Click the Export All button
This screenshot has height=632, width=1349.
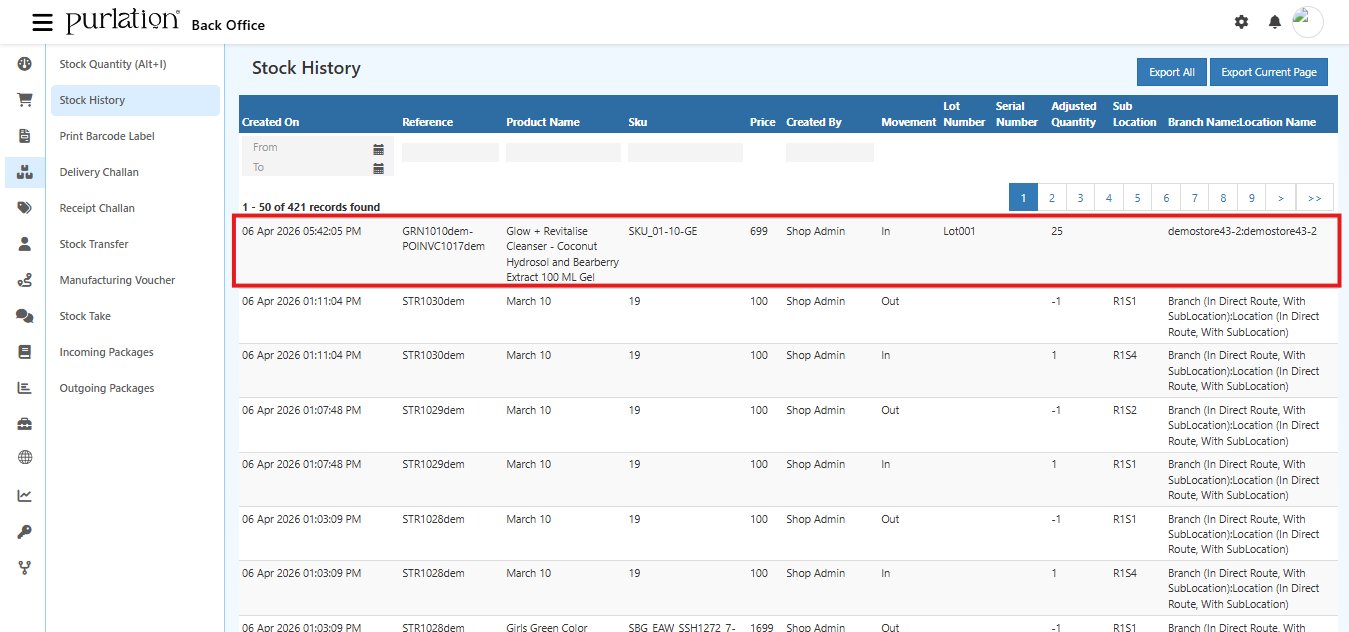point(1171,72)
